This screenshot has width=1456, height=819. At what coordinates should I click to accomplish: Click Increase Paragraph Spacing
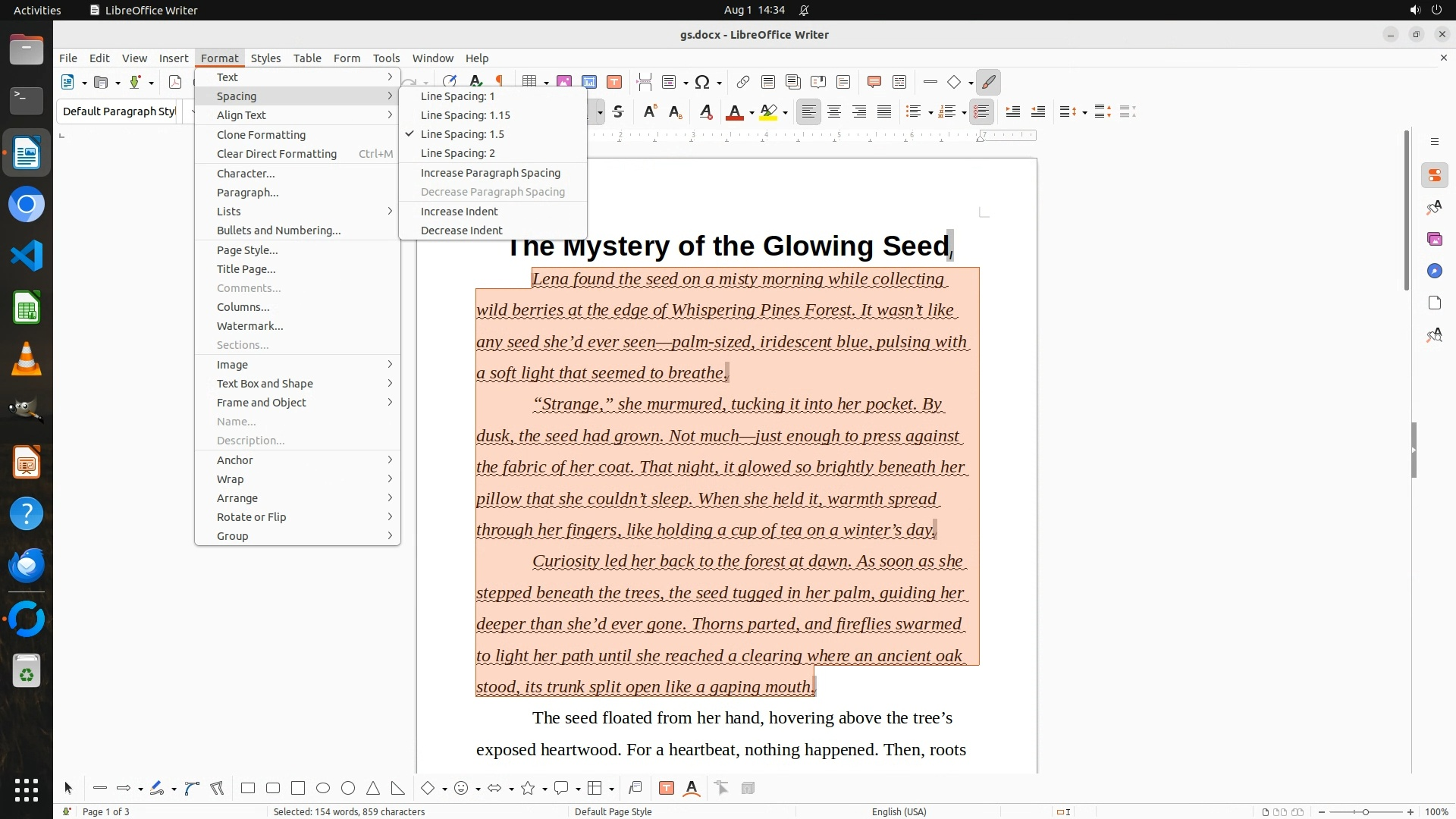[x=490, y=173]
